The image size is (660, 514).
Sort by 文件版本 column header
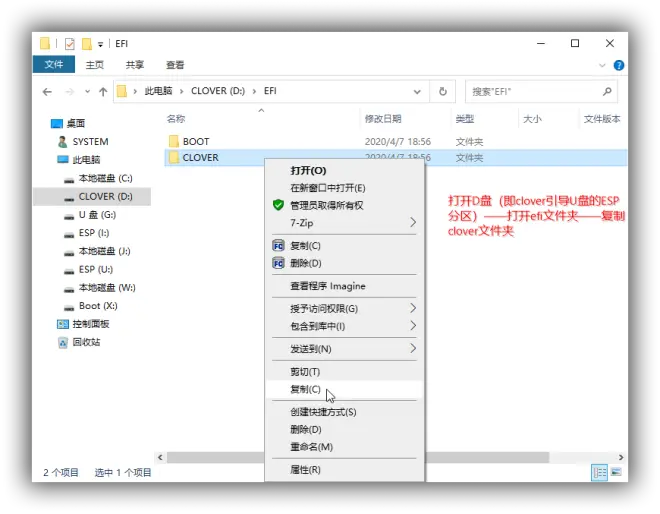602,119
